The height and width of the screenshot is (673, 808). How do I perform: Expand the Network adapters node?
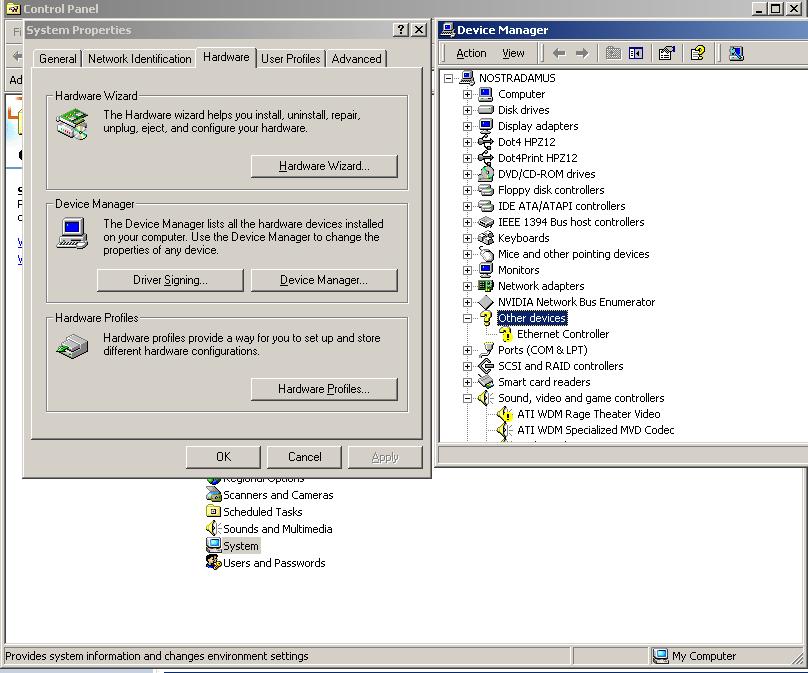pyautogui.click(x=467, y=286)
